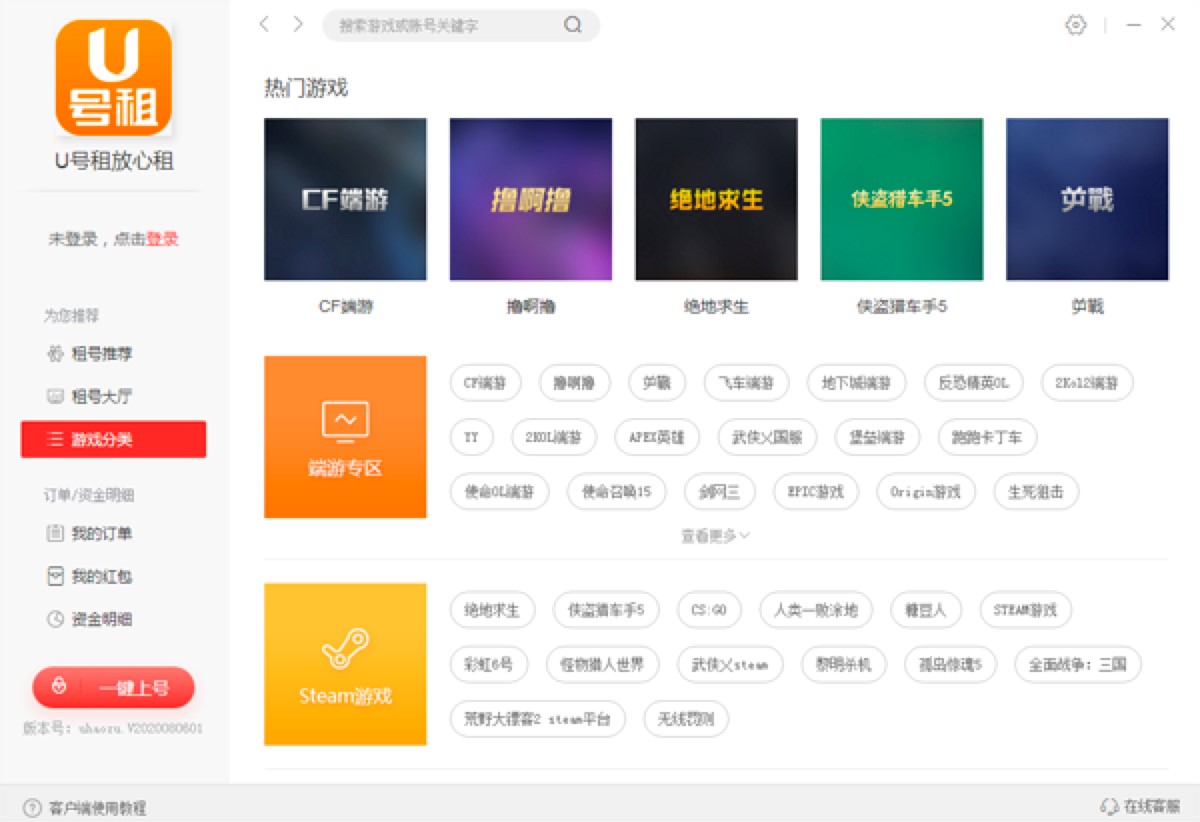Open the 侠盗猎车手5 game tile
This screenshot has width=1200, height=822.
(900, 198)
